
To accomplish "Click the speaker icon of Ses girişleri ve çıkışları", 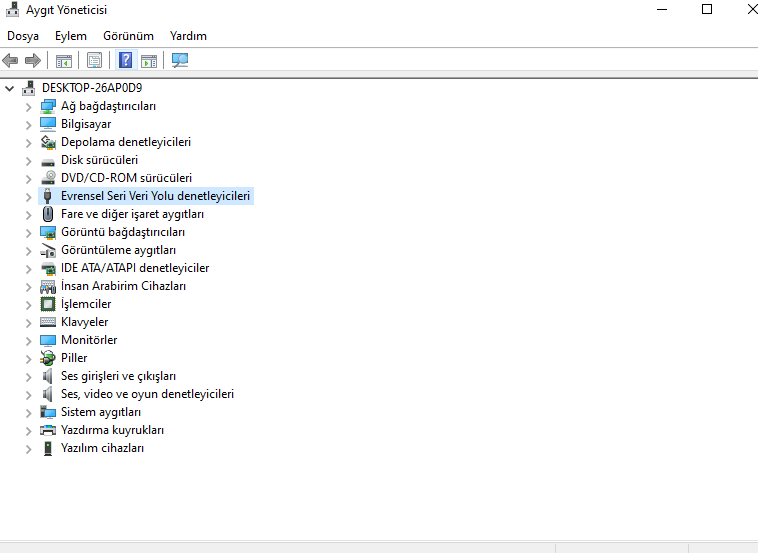I will [x=47, y=376].
